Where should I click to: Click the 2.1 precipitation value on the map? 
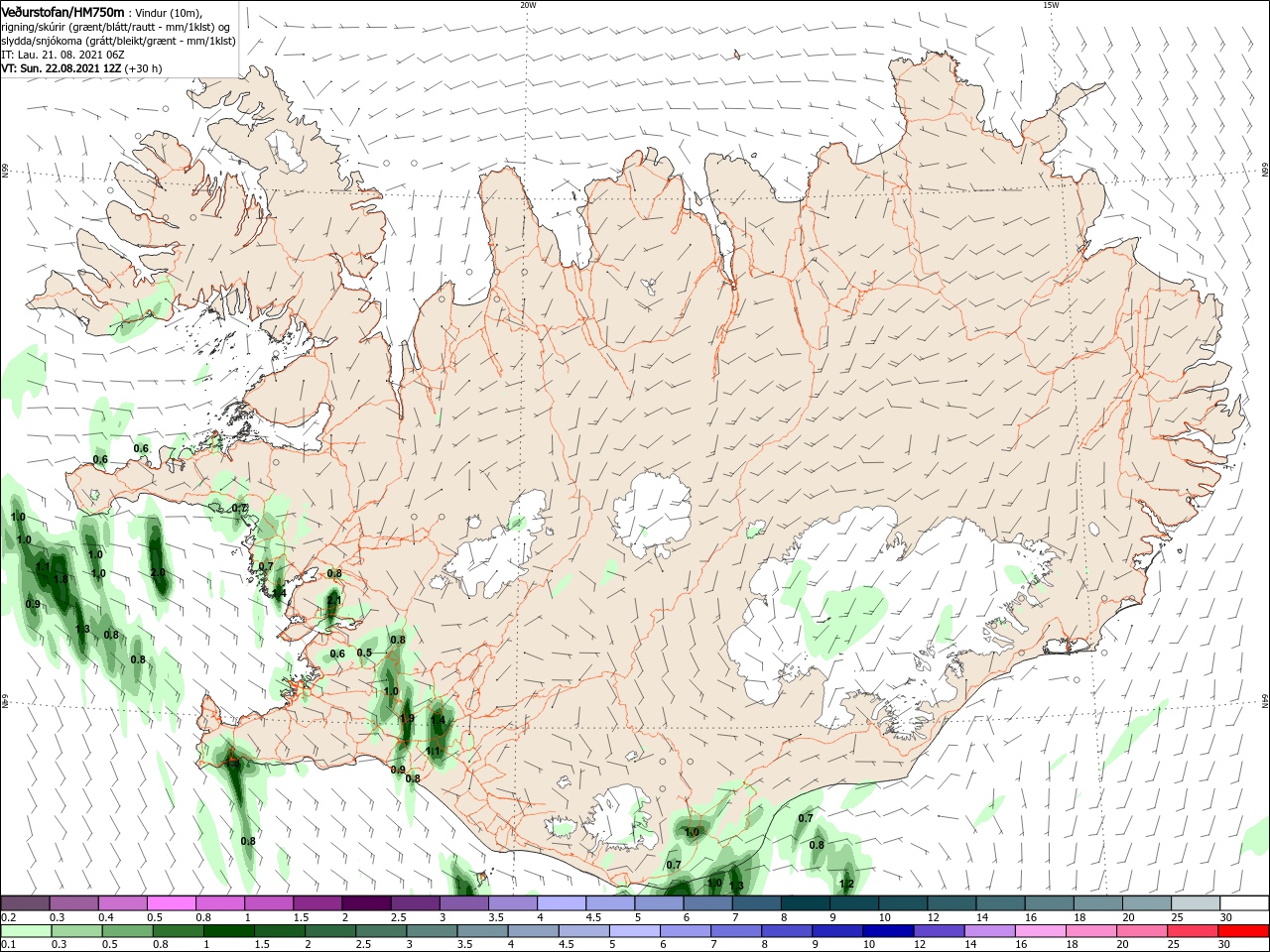tap(334, 600)
